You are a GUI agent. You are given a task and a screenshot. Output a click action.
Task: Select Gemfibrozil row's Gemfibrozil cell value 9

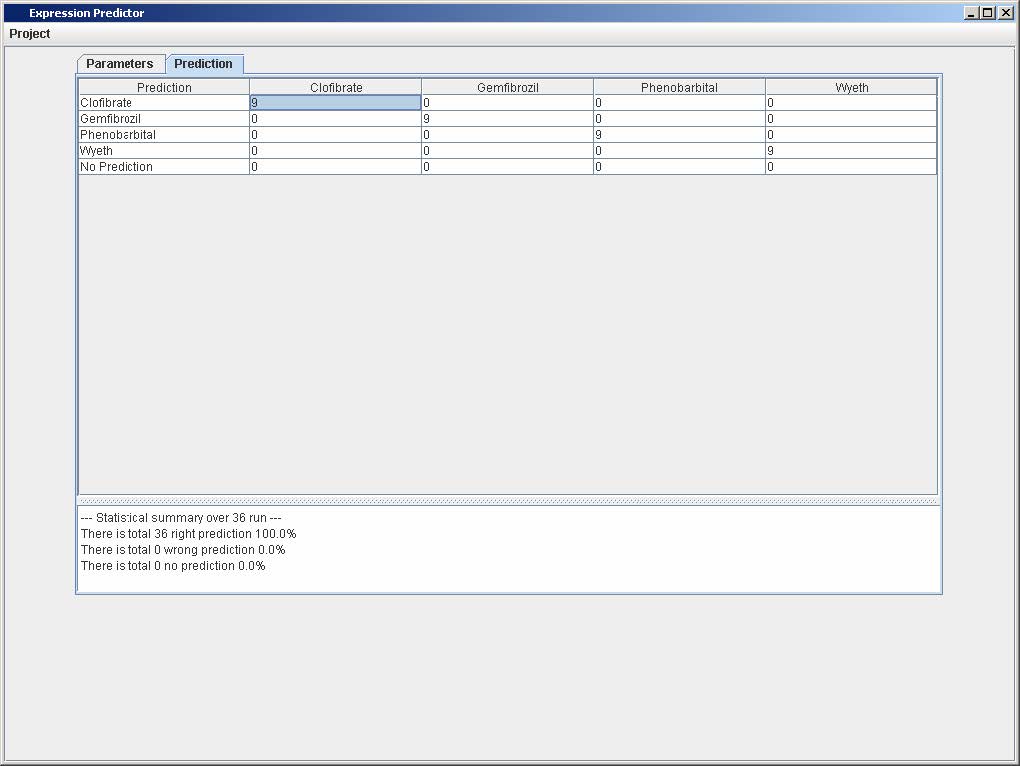click(x=507, y=119)
